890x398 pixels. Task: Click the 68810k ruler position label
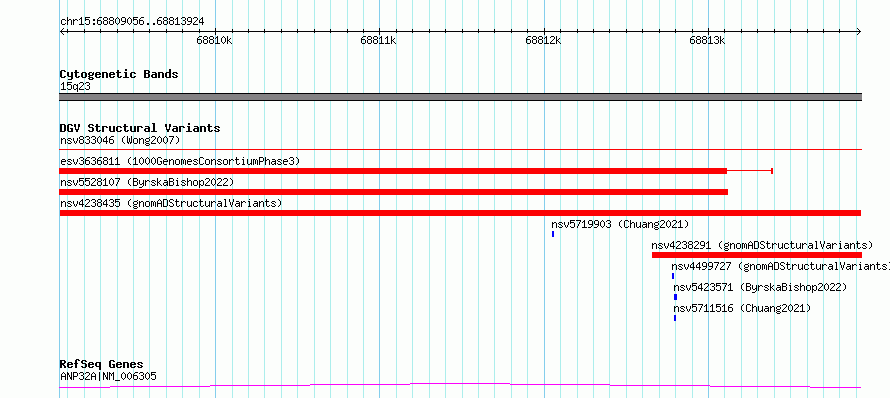click(215, 40)
